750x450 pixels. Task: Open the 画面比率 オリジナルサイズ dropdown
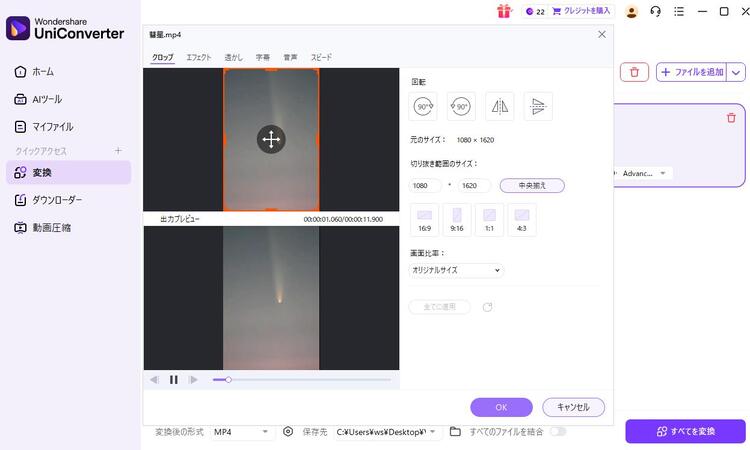[x=456, y=271]
